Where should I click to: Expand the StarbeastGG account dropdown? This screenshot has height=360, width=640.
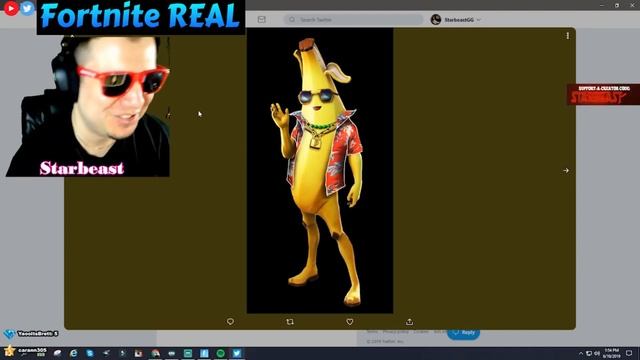tap(479, 20)
